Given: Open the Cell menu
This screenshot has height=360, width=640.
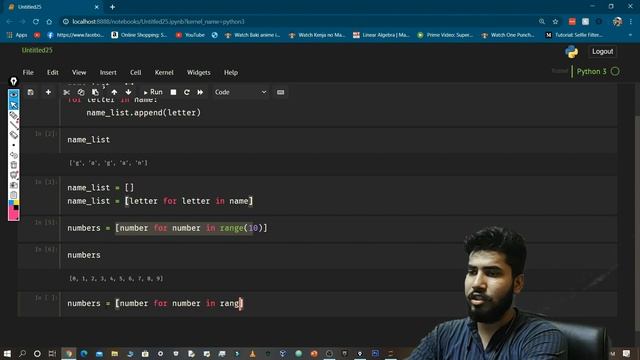Looking at the screenshot, I should click(x=136, y=72).
